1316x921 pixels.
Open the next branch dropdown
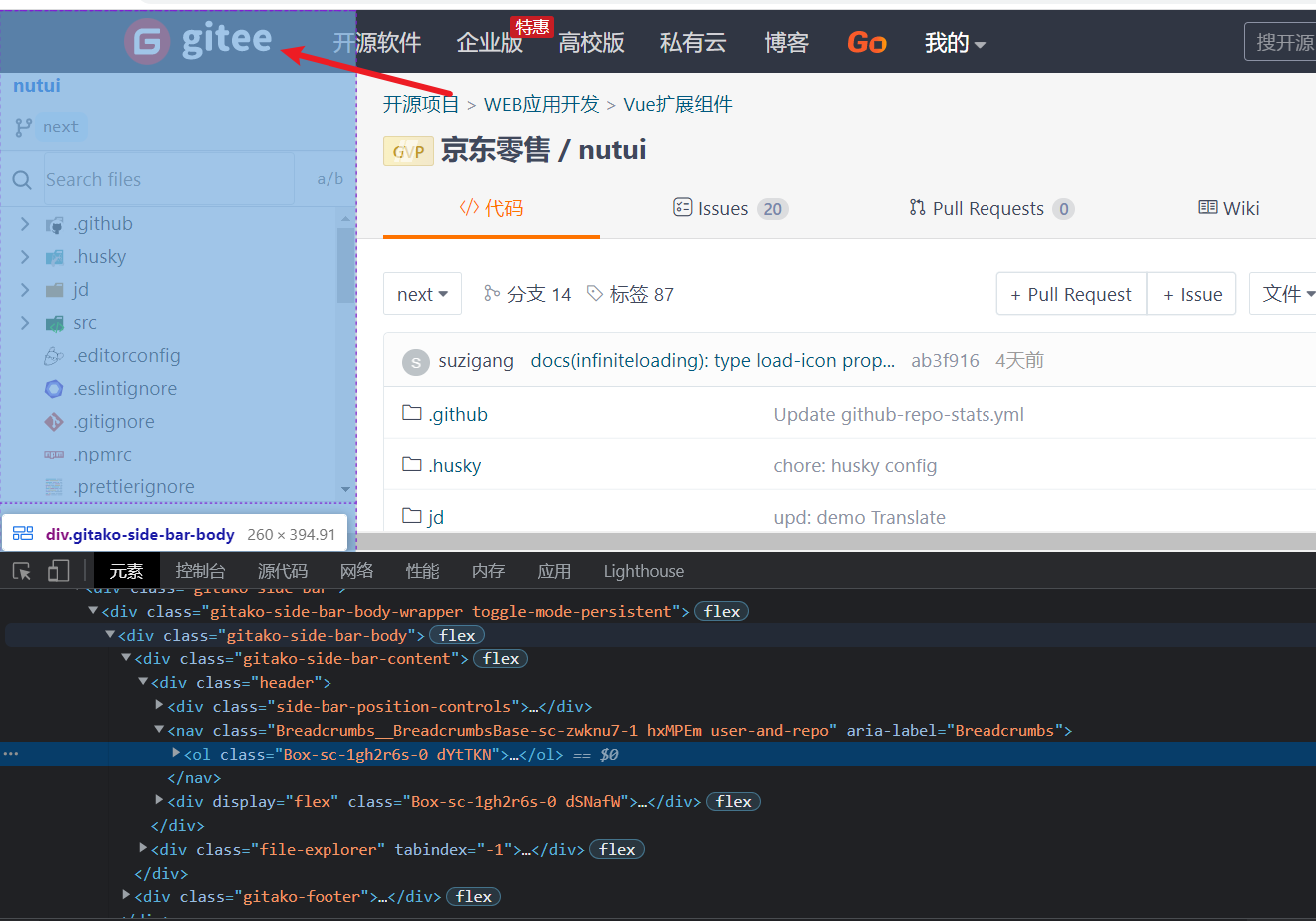[422, 294]
